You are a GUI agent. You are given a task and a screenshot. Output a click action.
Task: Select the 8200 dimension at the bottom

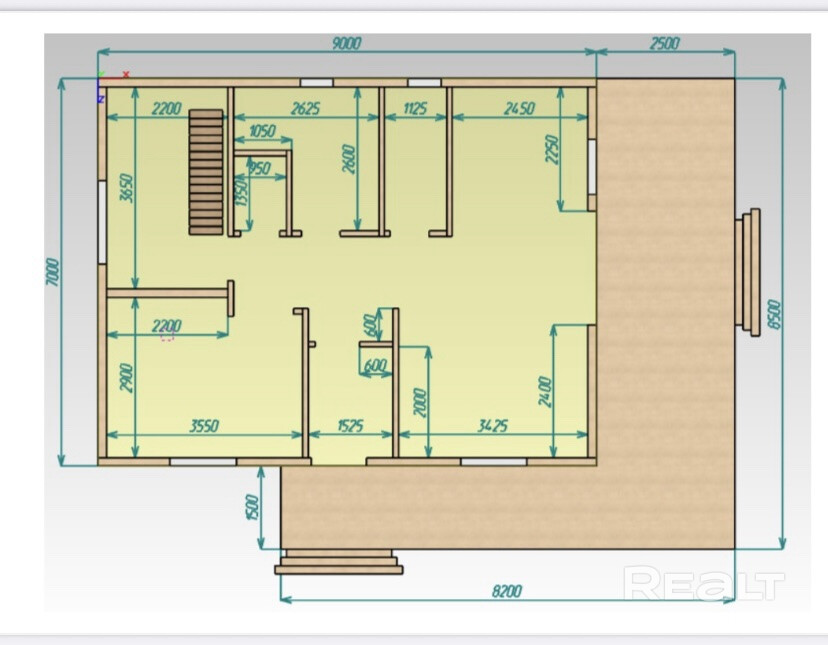pyautogui.click(x=506, y=591)
